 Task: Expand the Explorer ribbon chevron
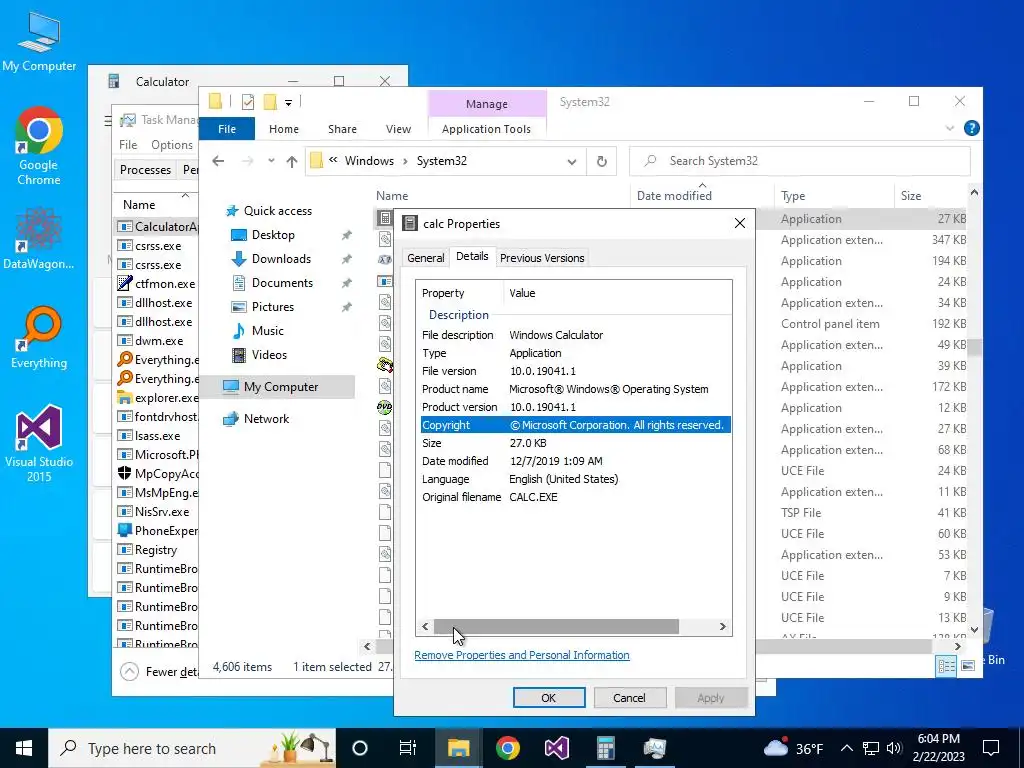[950, 129]
